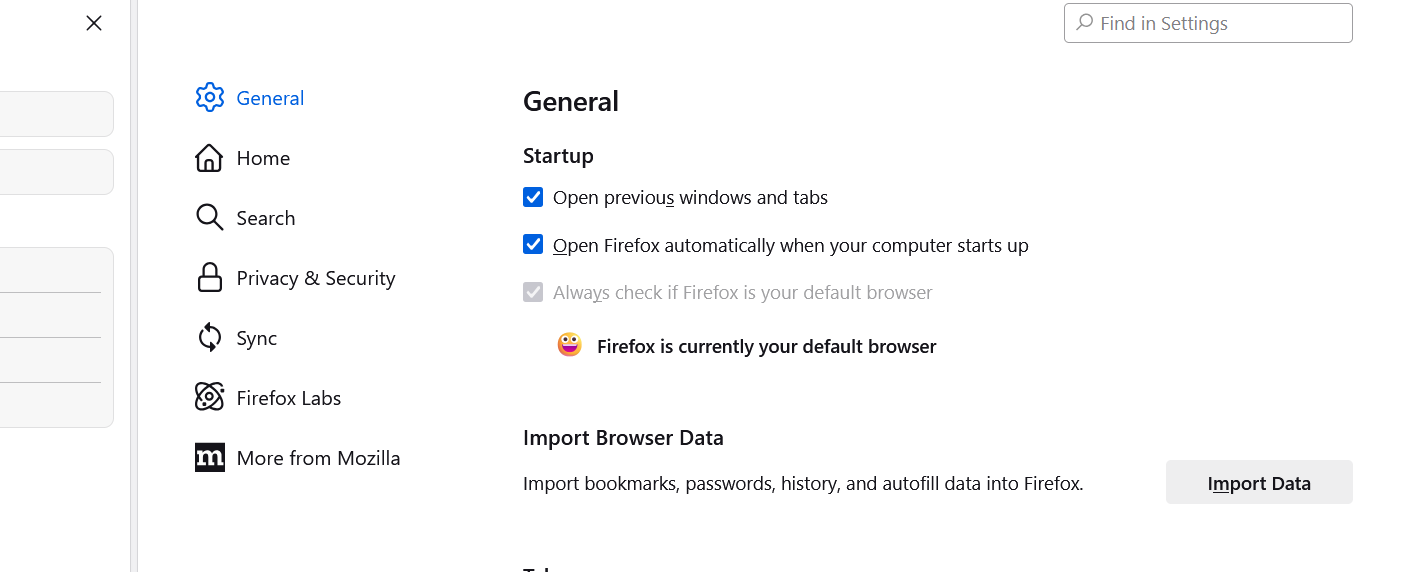This screenshot has width=1421, height=572.
Task: Open the Home settings category label
Action: [x=263, y=158]
